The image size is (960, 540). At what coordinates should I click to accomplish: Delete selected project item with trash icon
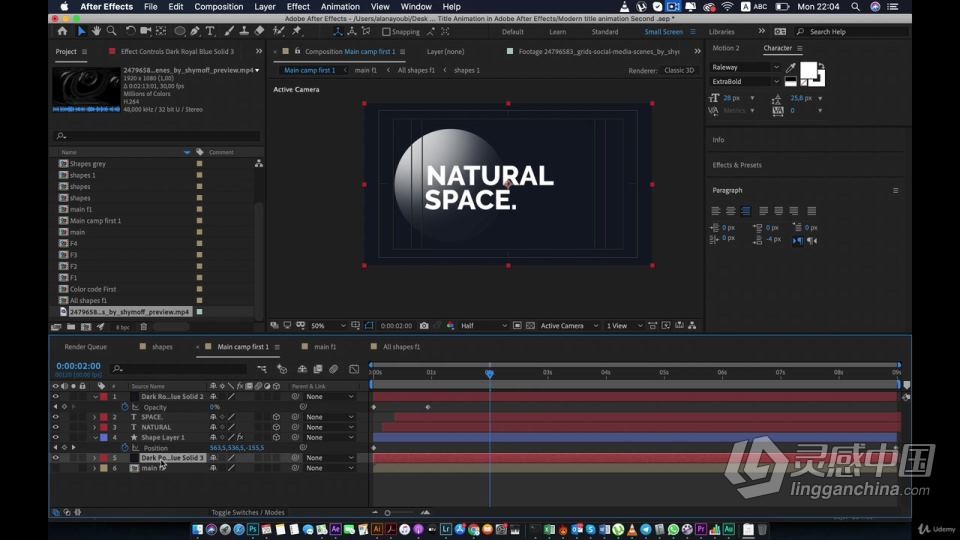[143, 327]
